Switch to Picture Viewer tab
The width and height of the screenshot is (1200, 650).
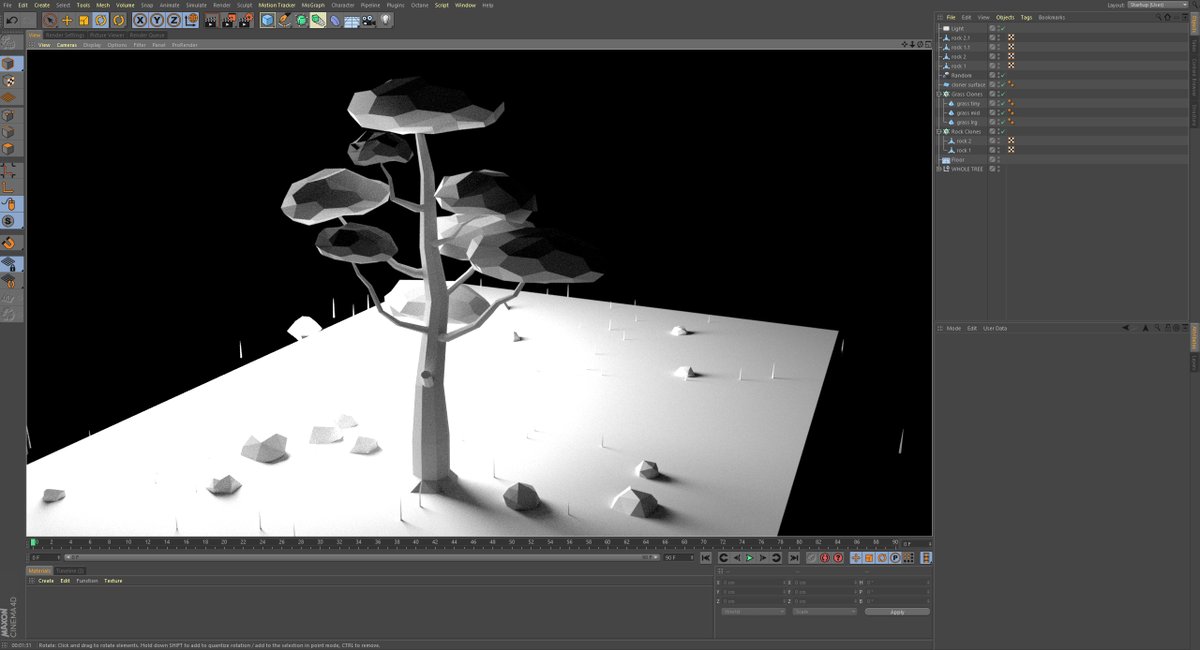(x=108, y=35)
